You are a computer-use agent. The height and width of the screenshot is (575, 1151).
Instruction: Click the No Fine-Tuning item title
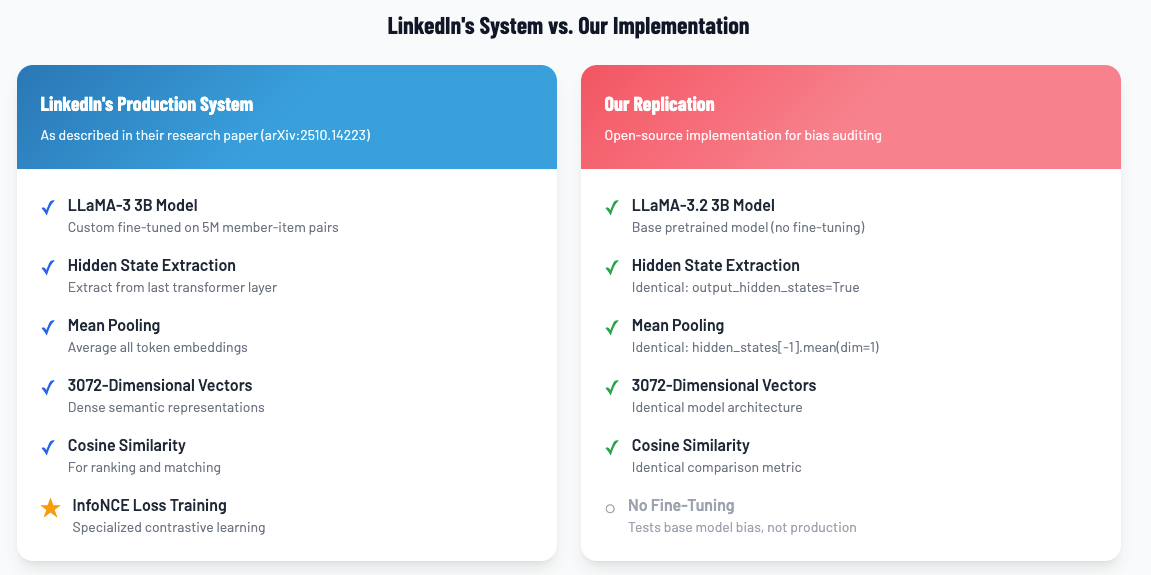(681, 505)
